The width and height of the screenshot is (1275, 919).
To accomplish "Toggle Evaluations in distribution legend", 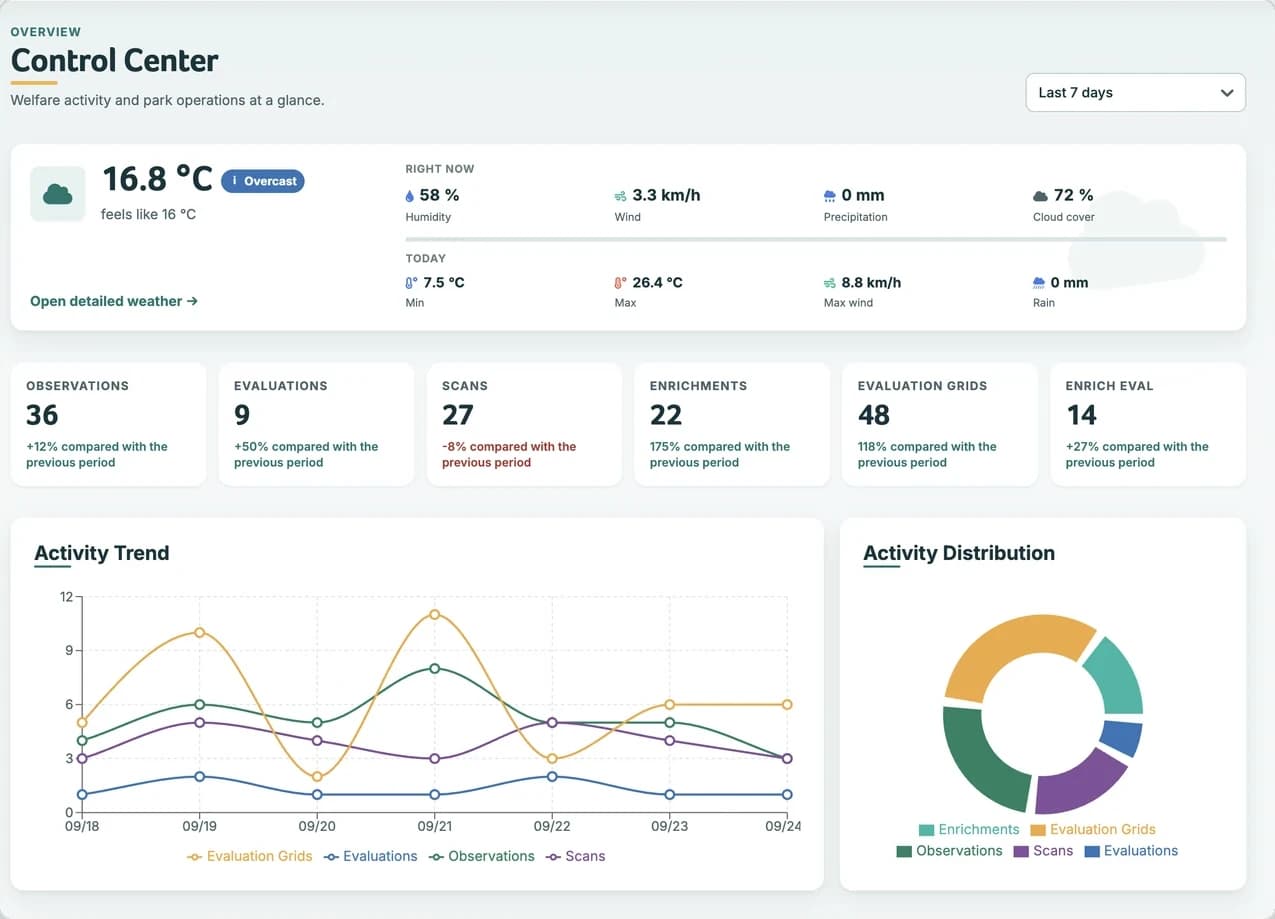I will click(x=1131, y=851).
